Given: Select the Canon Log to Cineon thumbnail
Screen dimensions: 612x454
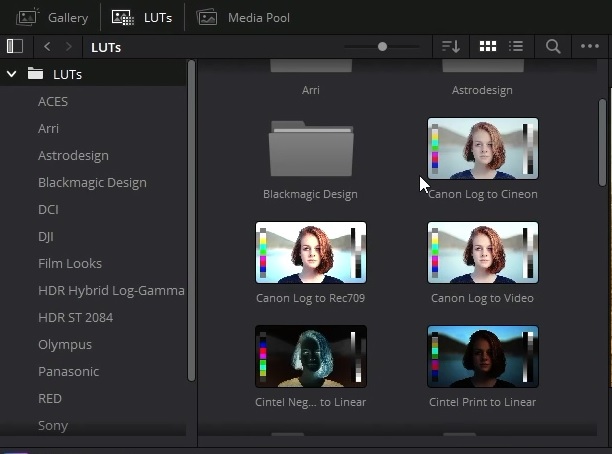Looking at the screenshot, I should pos(483,149).
